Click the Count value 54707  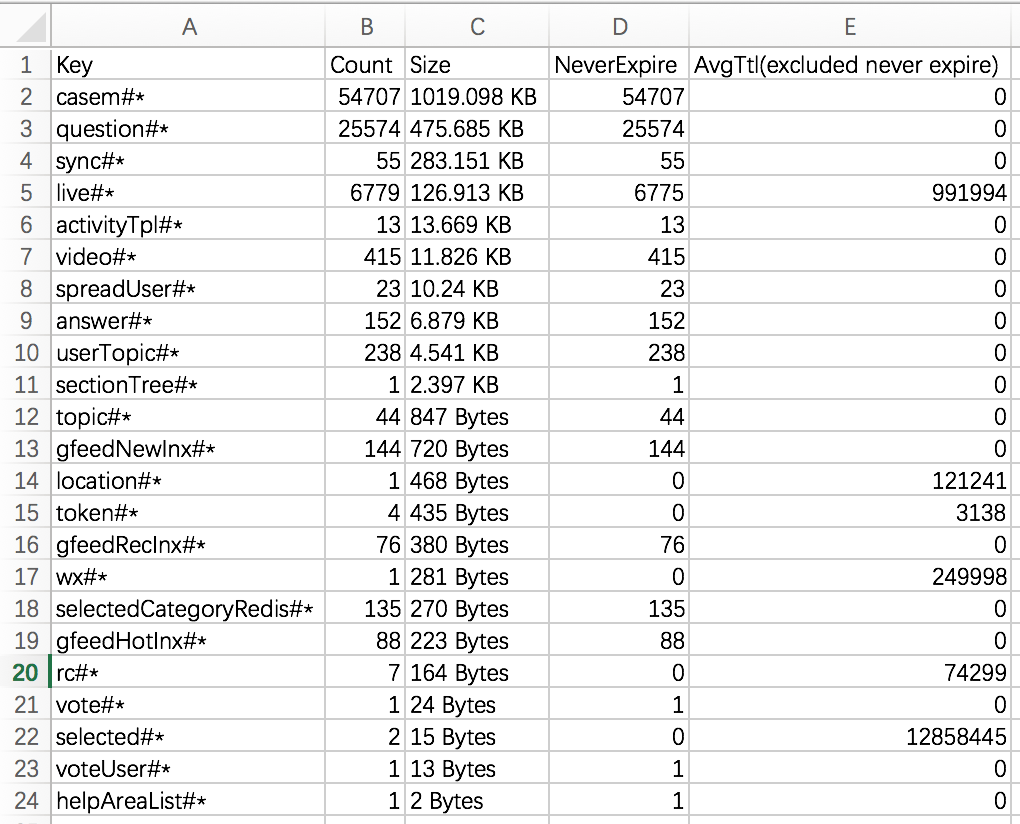coord(365,96)
